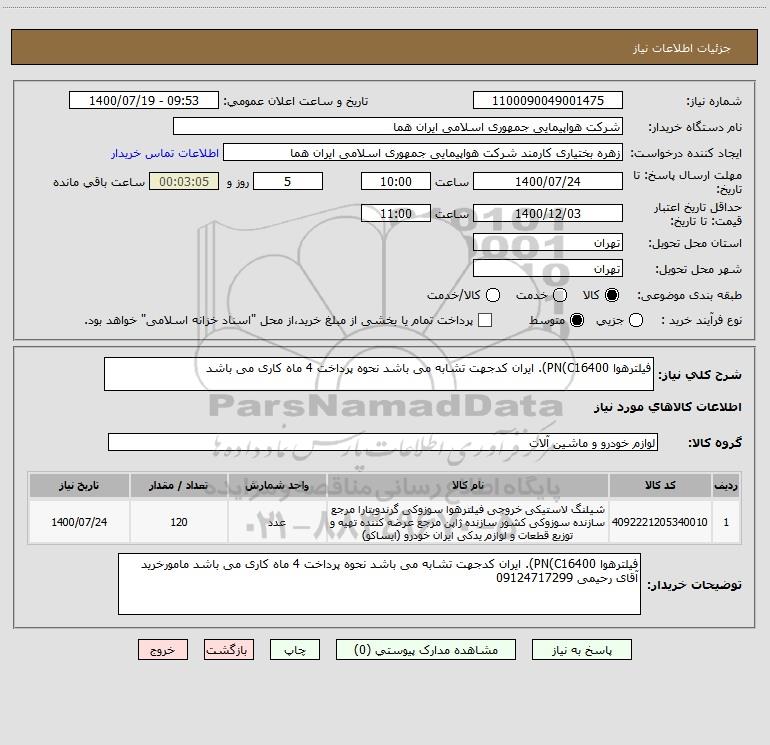Select product code cell 409222120534​0010

click(660, 522)
